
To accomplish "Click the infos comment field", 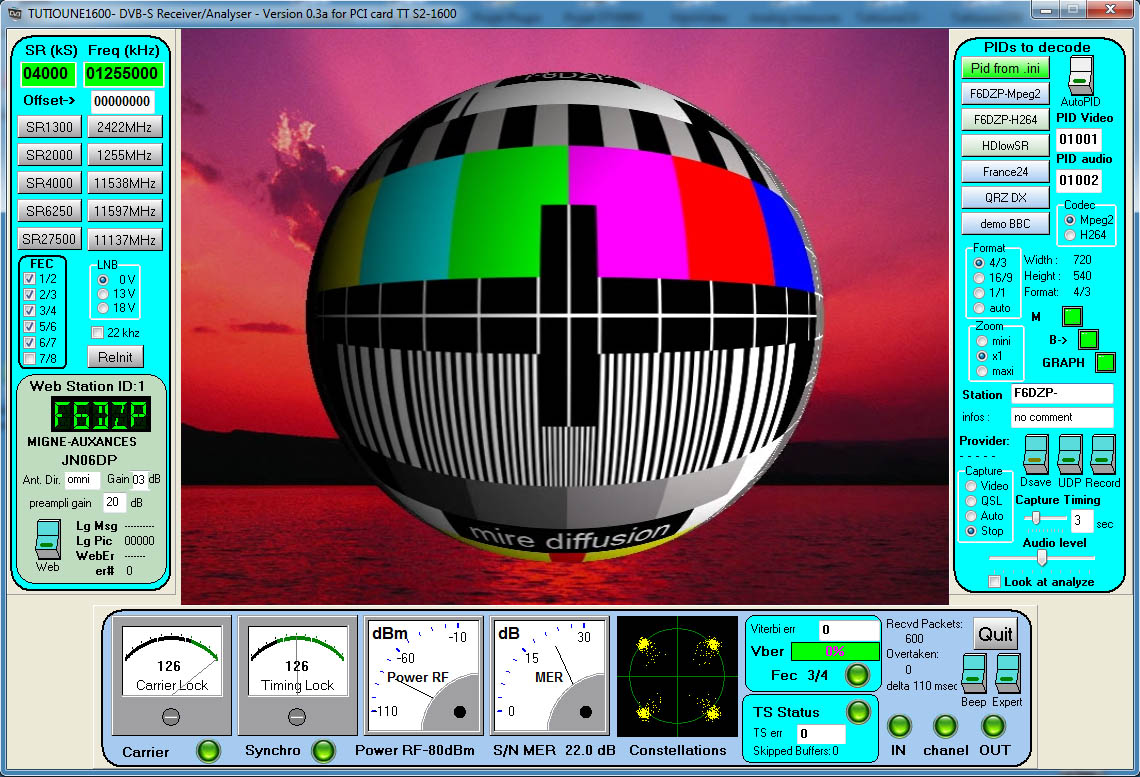I will pos(1061,417).
